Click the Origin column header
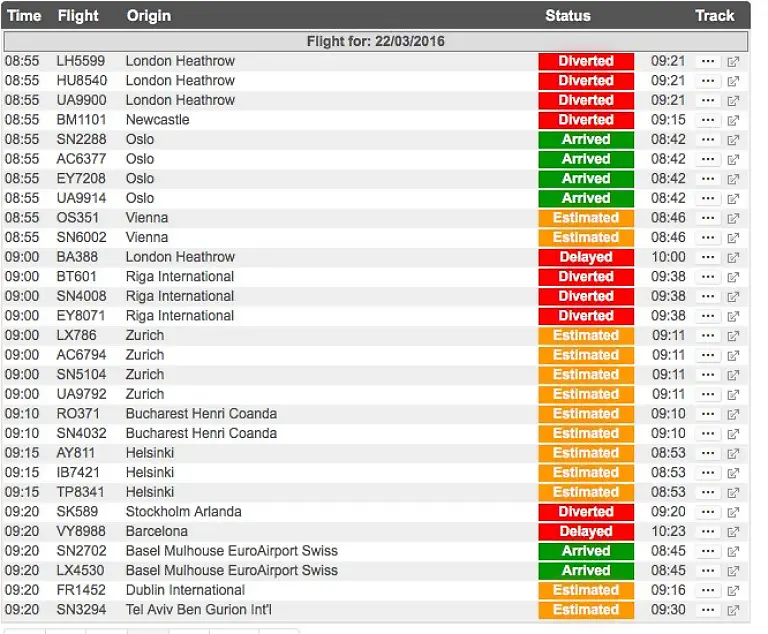 click(x=148, y=16)
